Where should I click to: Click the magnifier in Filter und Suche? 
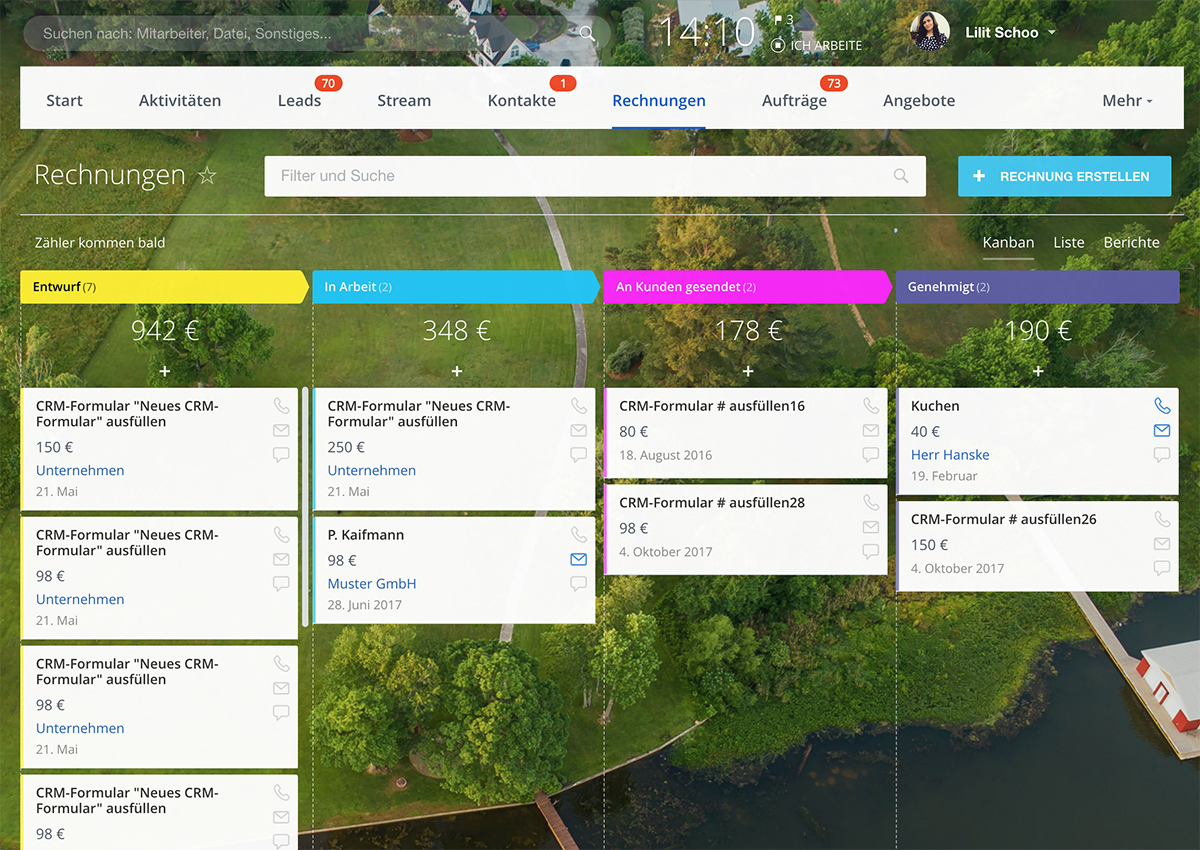click(901, 176)
